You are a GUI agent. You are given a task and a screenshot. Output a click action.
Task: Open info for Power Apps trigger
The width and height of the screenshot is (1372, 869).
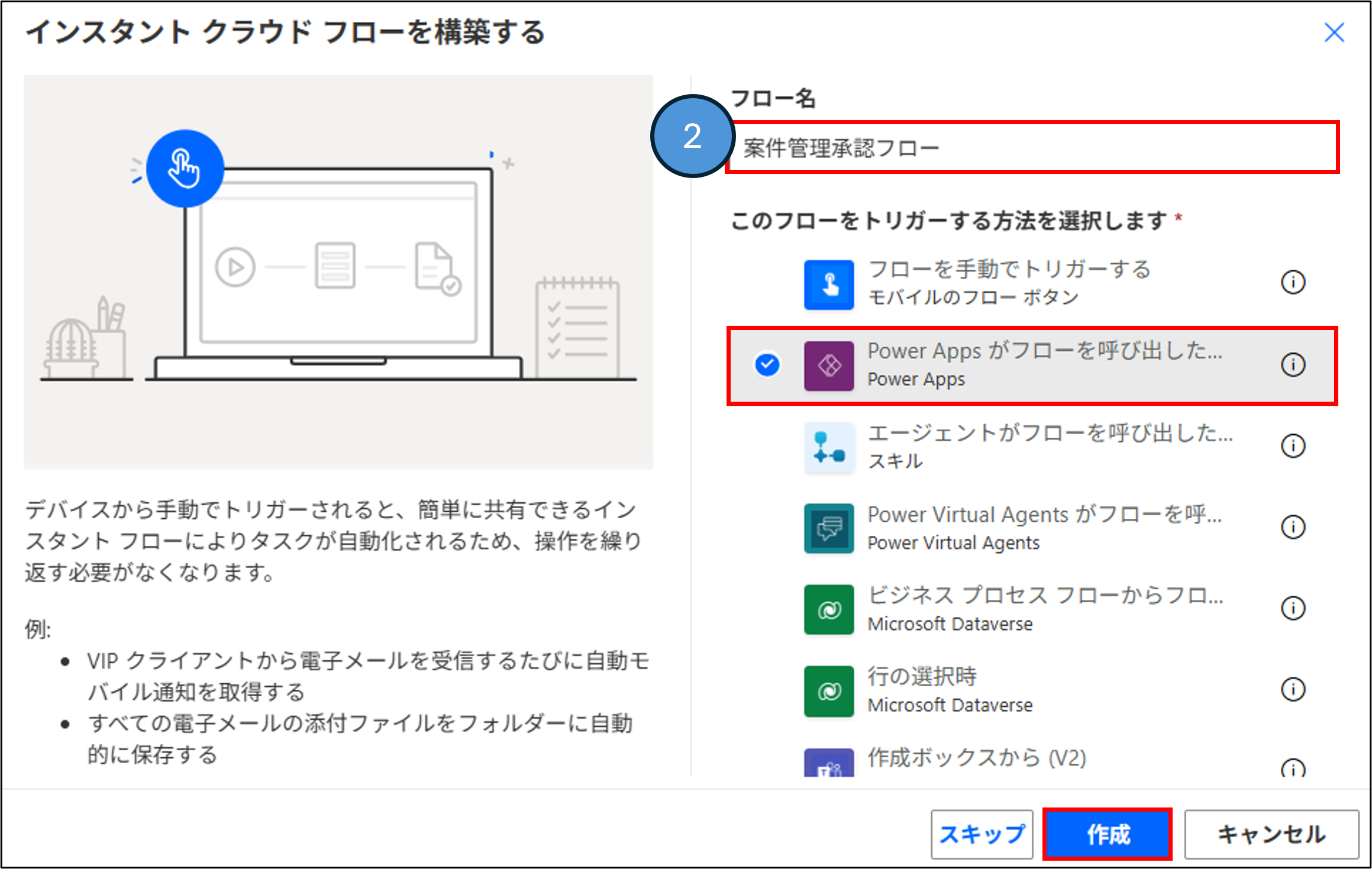[1293, 364]
